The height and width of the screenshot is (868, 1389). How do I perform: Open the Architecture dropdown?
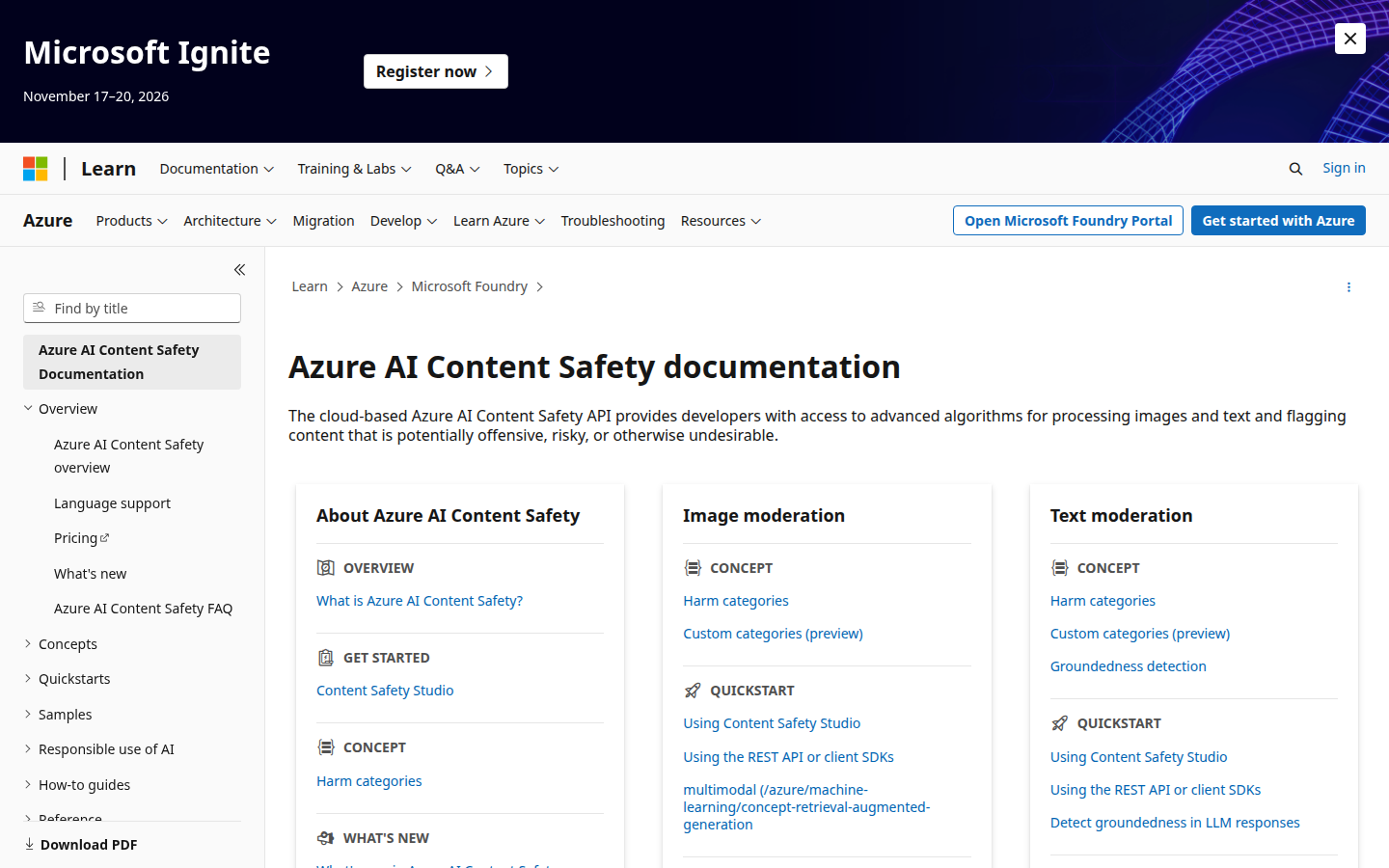point(231,221)
